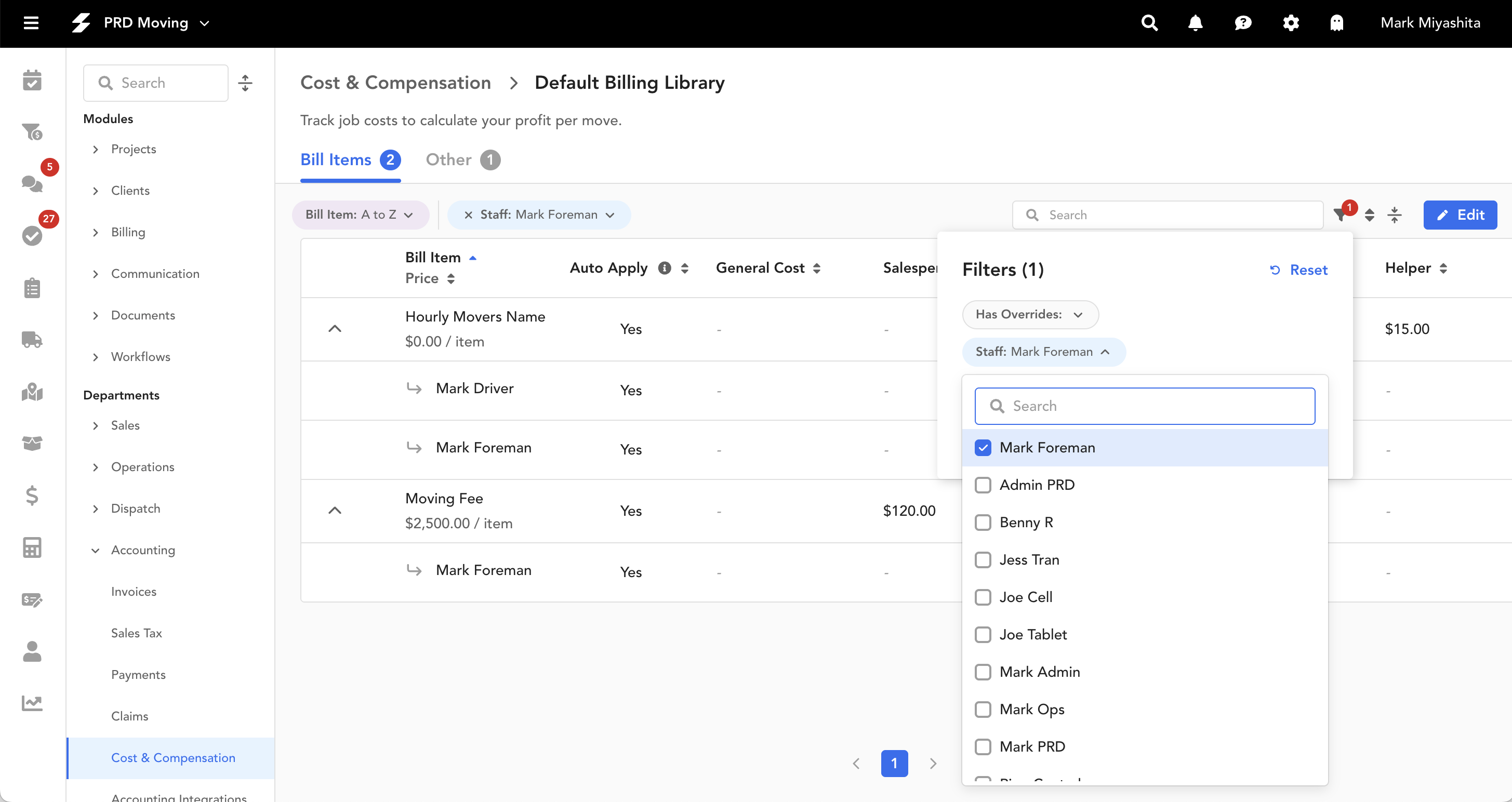This screenshot has width=1512, height=802.
Task: Open the settings gear icon
Action: point(1290,23)
